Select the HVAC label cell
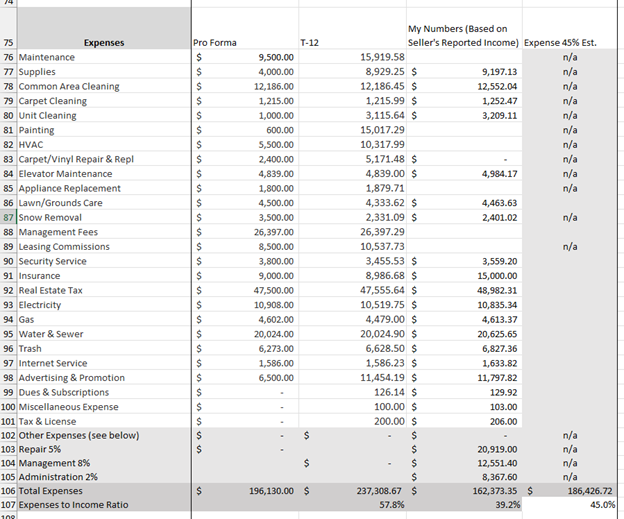The image size is (624, 519). coord(104,145)
